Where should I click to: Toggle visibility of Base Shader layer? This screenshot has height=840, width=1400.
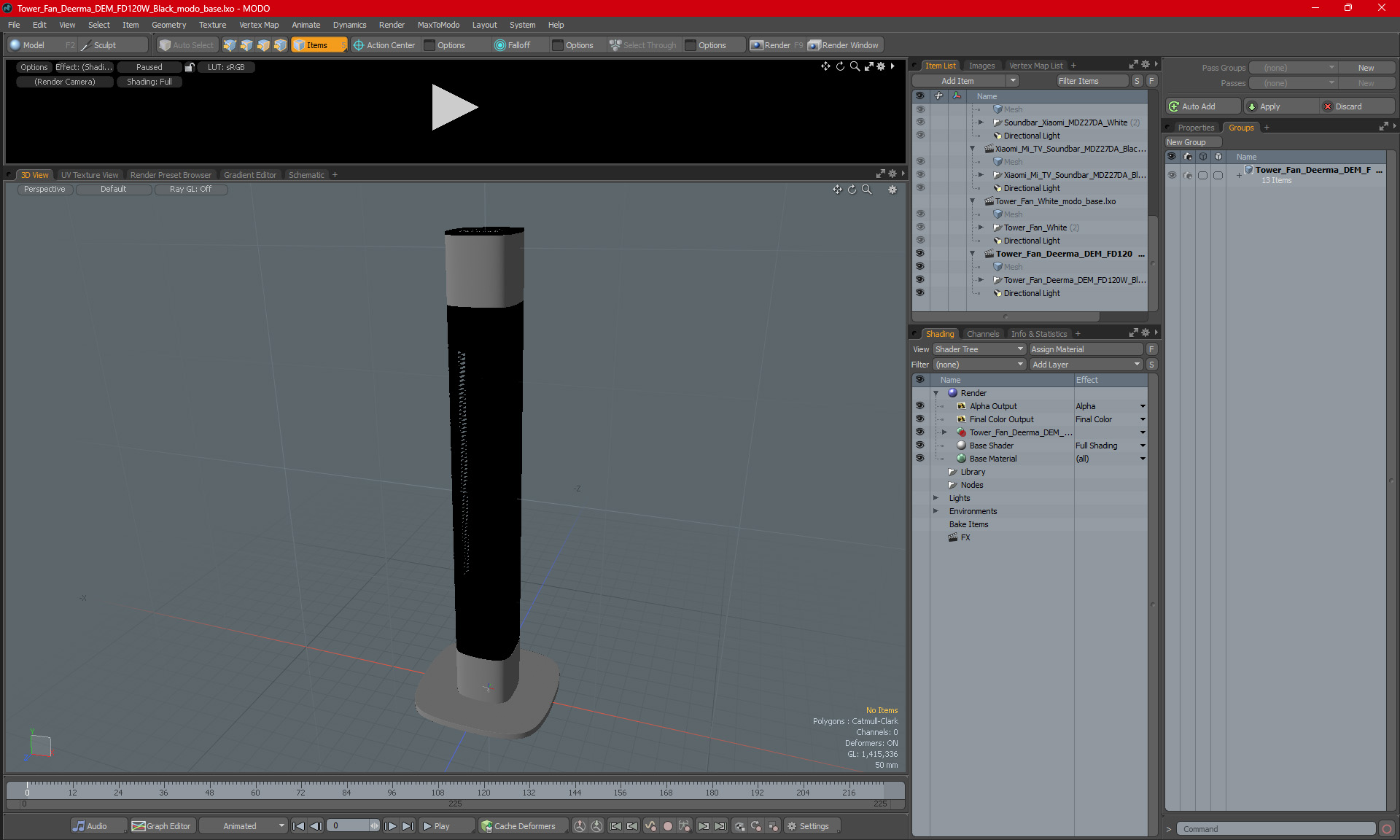tap(919, 446)
